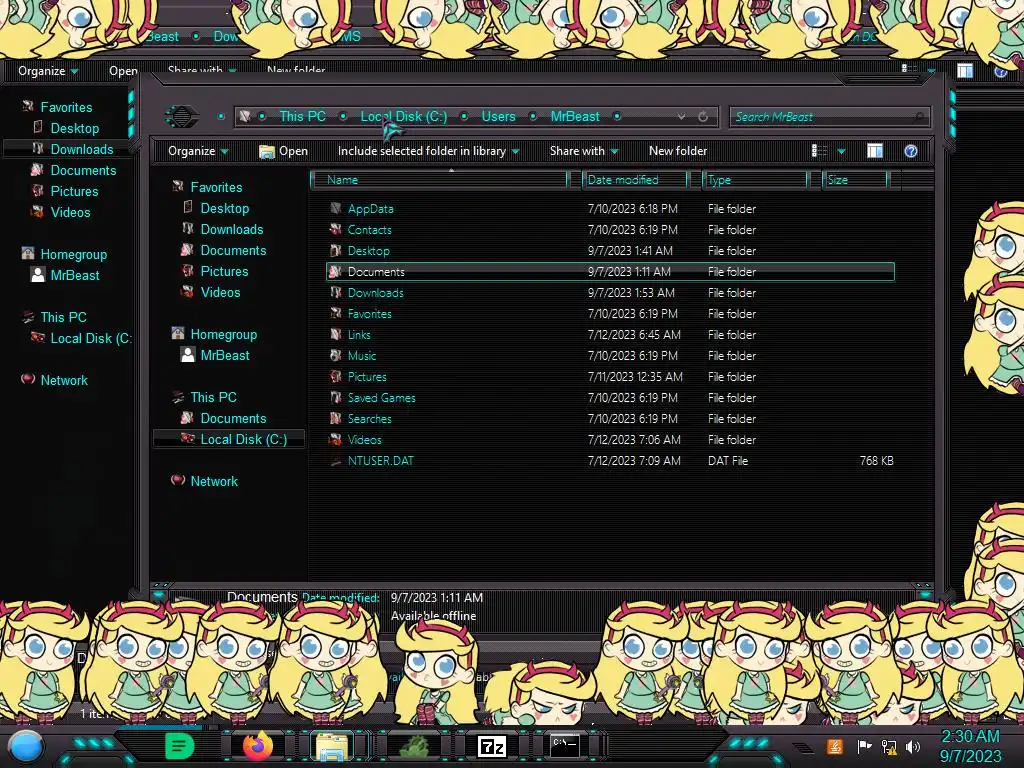Click the Java update tray icon

tap(835, 746)
